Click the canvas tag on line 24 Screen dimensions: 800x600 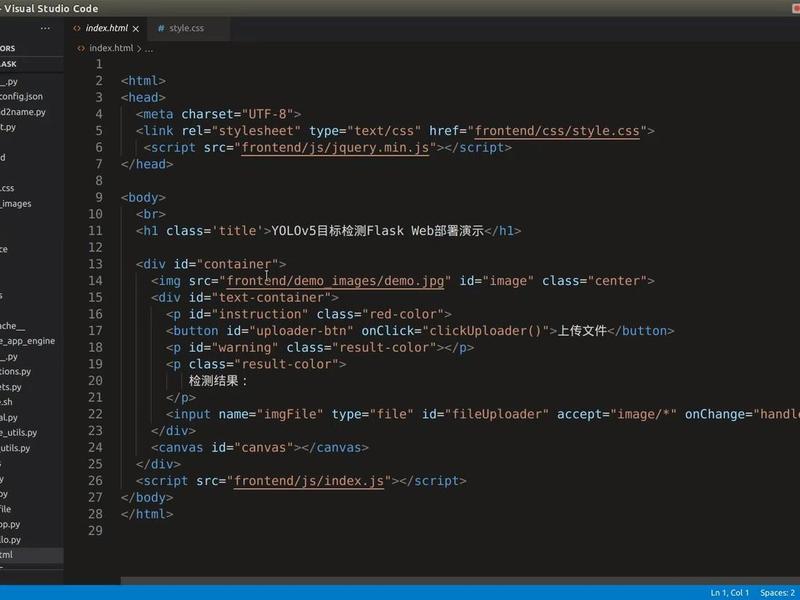pyautogui.click(x=181, y=448)
